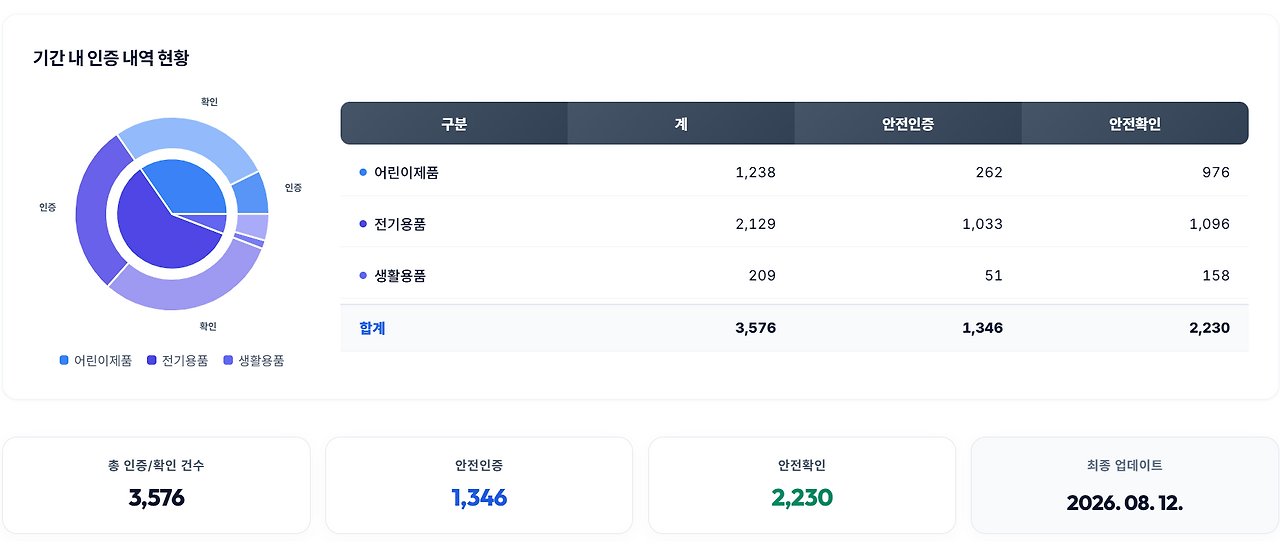This screenshot has width=1280, height=542.
Task: Open 총 인증/확인 건수 summary card
Action: point(157,485)
